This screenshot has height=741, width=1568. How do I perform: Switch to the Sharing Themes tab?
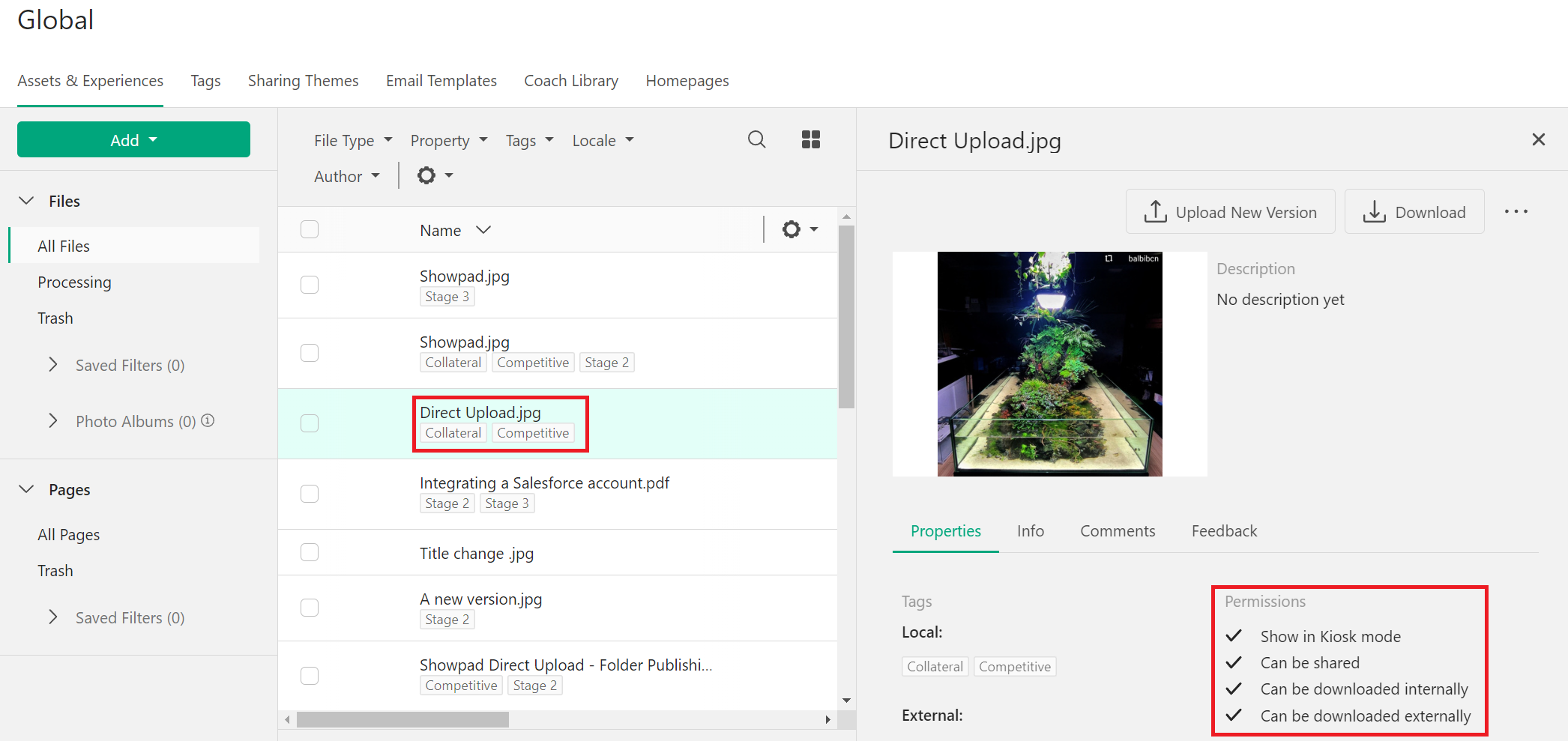tap(303, 81)
